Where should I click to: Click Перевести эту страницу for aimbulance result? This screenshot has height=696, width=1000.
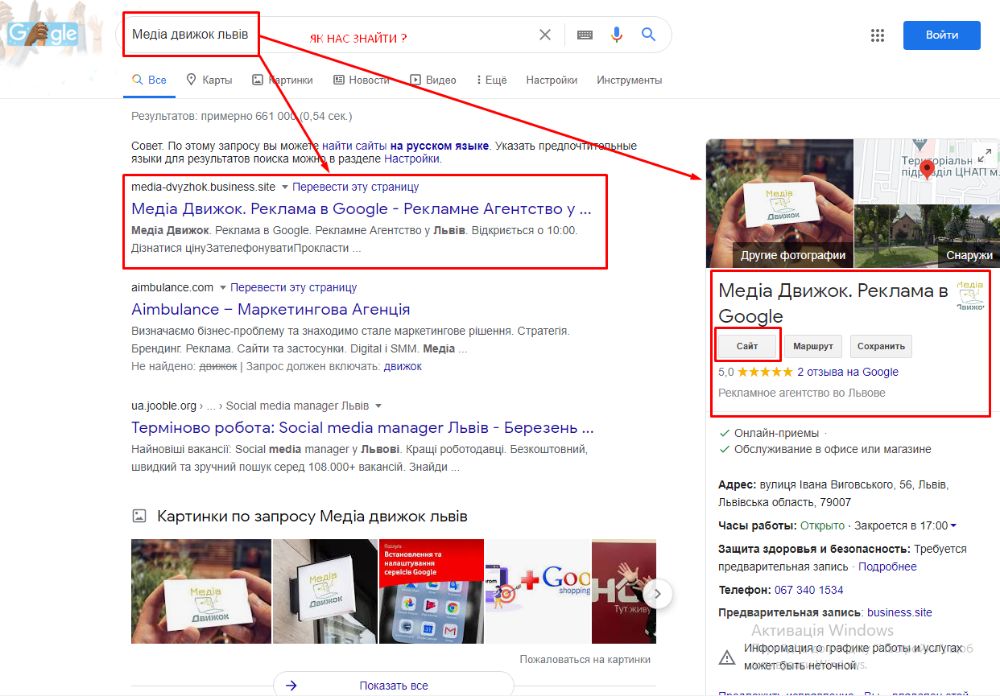coord(293,288)
